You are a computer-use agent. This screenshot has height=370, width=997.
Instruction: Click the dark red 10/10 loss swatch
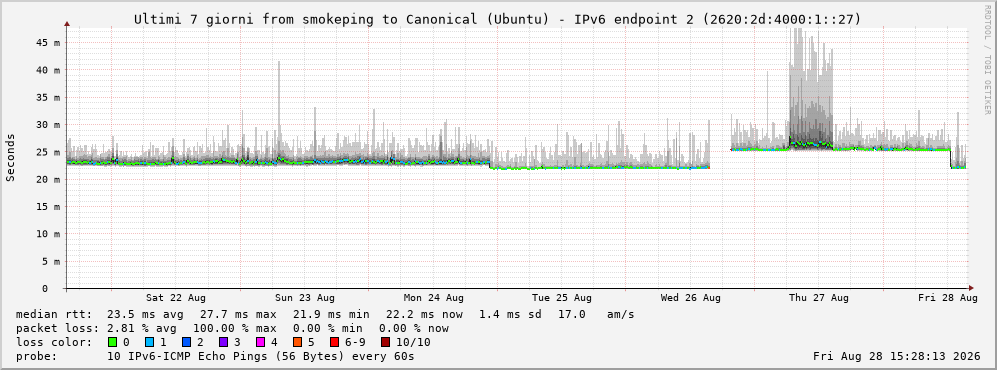[x=385, y=343]
